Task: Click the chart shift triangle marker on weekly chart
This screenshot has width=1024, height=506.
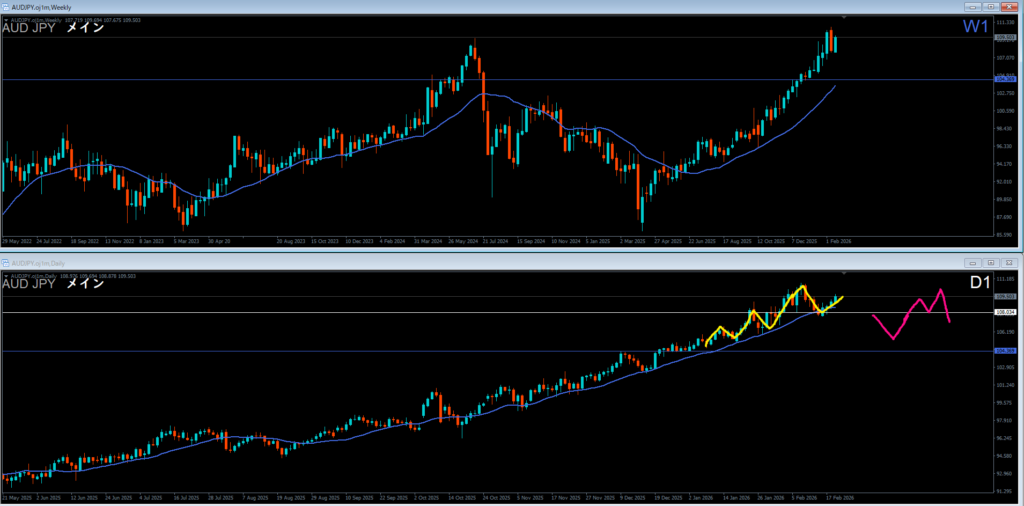Action: tap(845, 18)
